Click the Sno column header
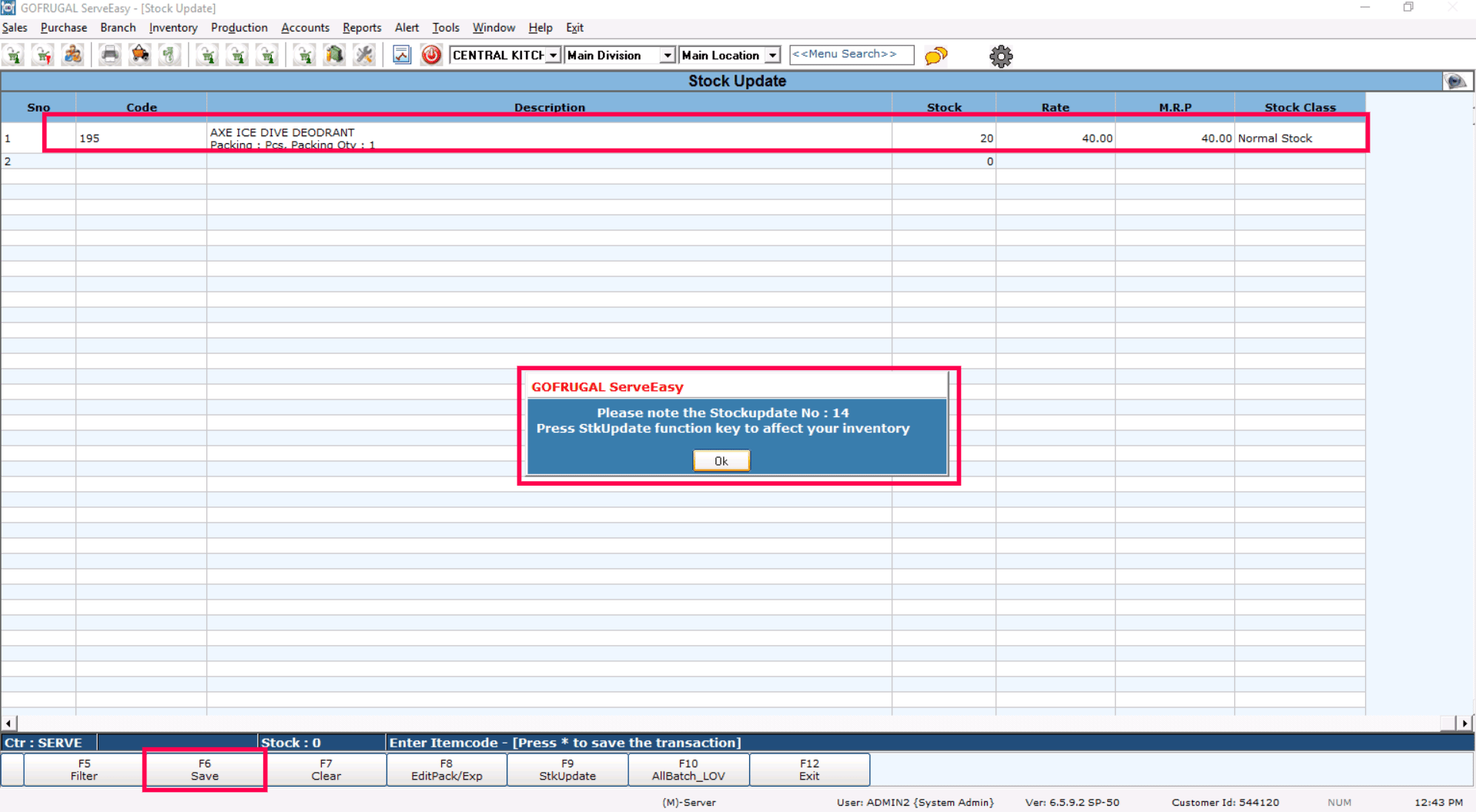Image resolution: width=1476 pixels, height=812 pixels. click(38, 107)
